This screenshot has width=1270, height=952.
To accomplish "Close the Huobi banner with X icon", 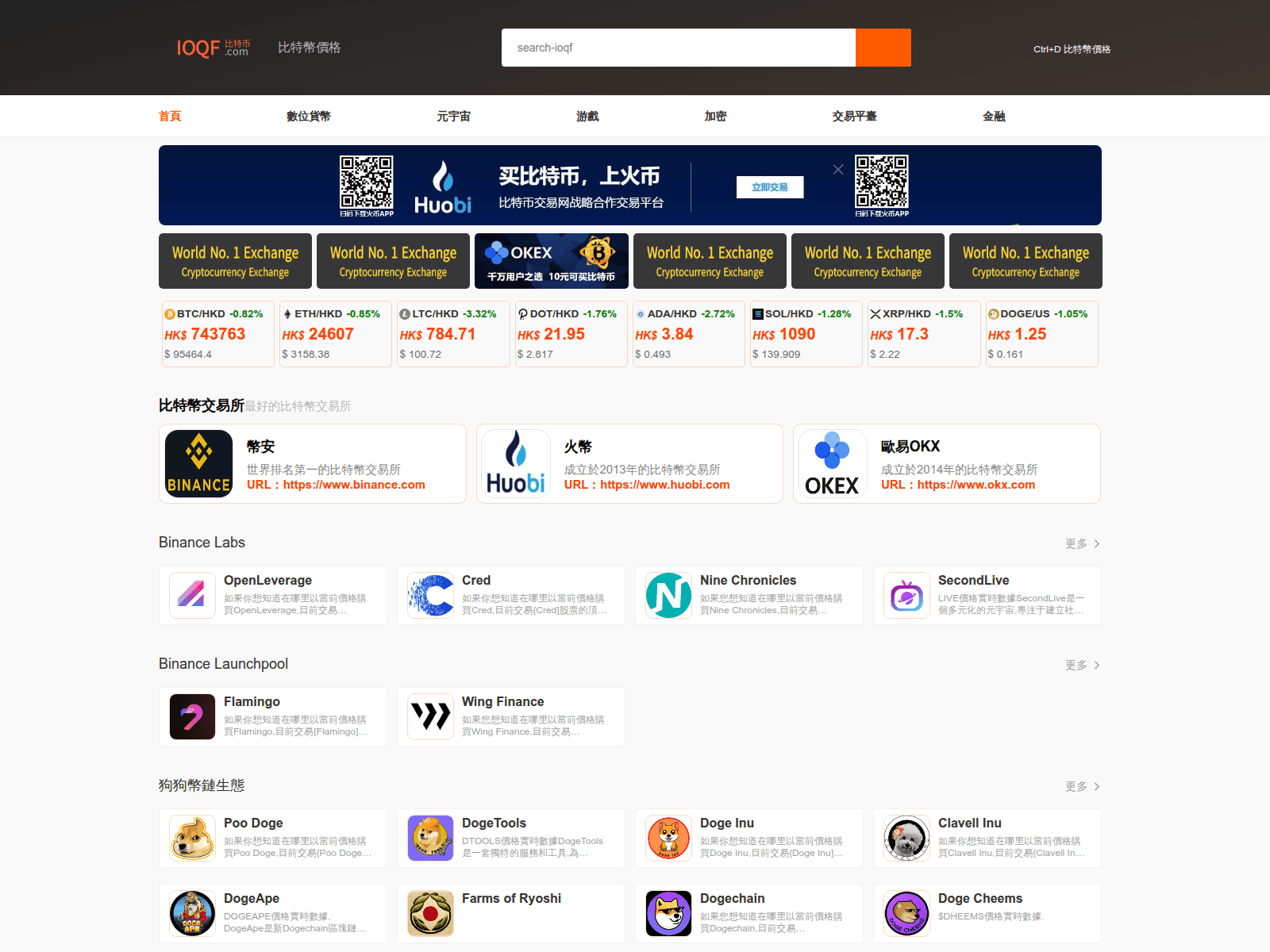I will pos(838,169).
